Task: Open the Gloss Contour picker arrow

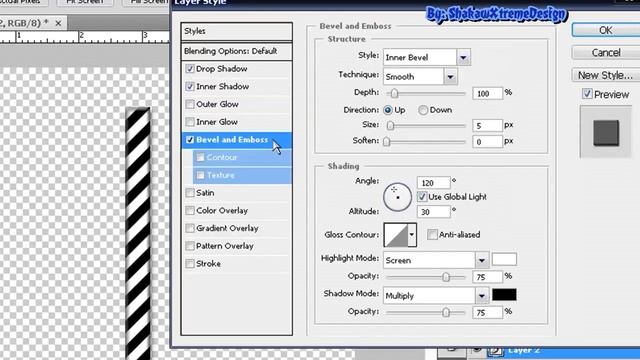Action: pyautogui.click(x=411, y=234)
